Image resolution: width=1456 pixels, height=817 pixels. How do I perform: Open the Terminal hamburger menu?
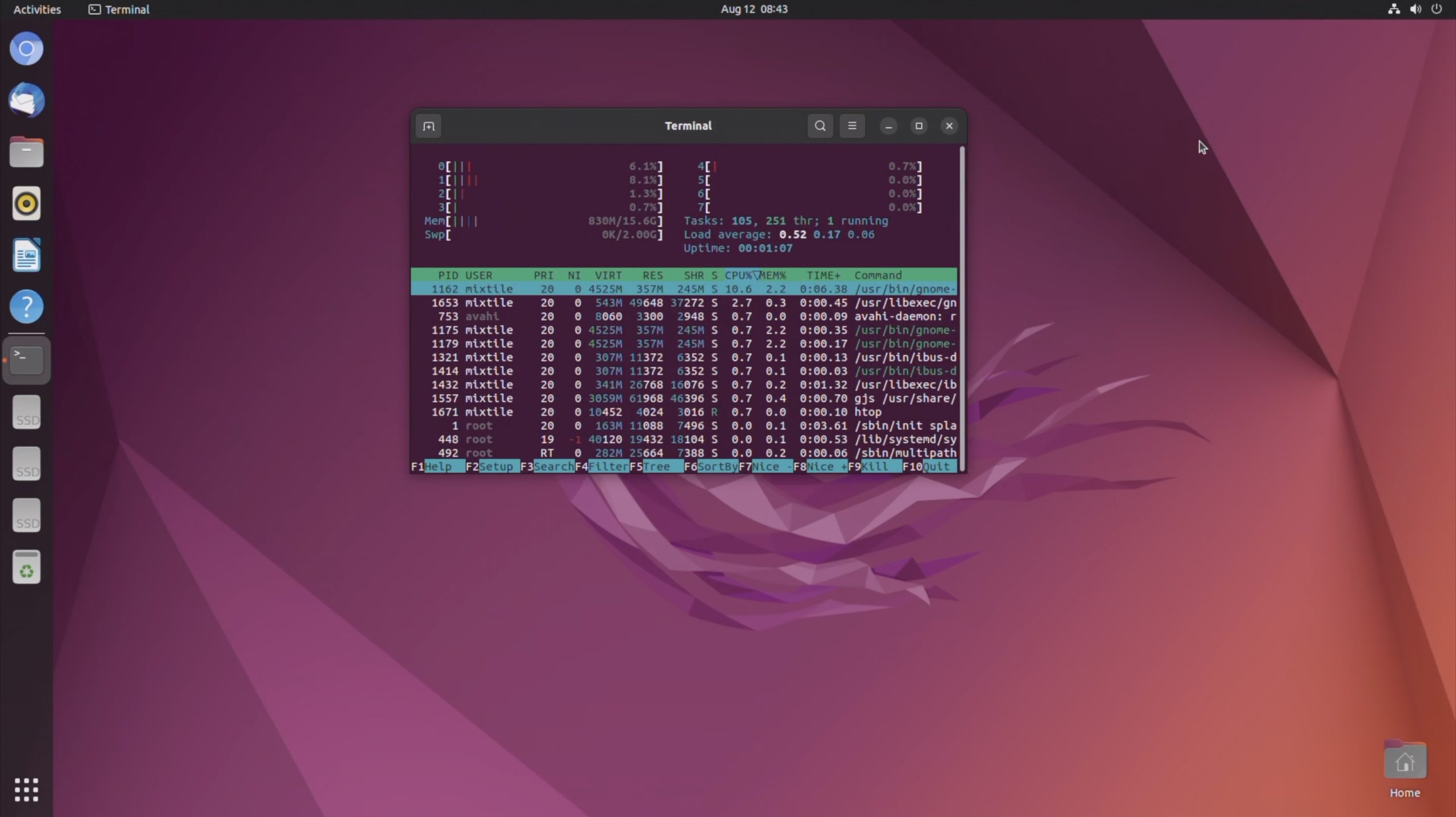851,126
